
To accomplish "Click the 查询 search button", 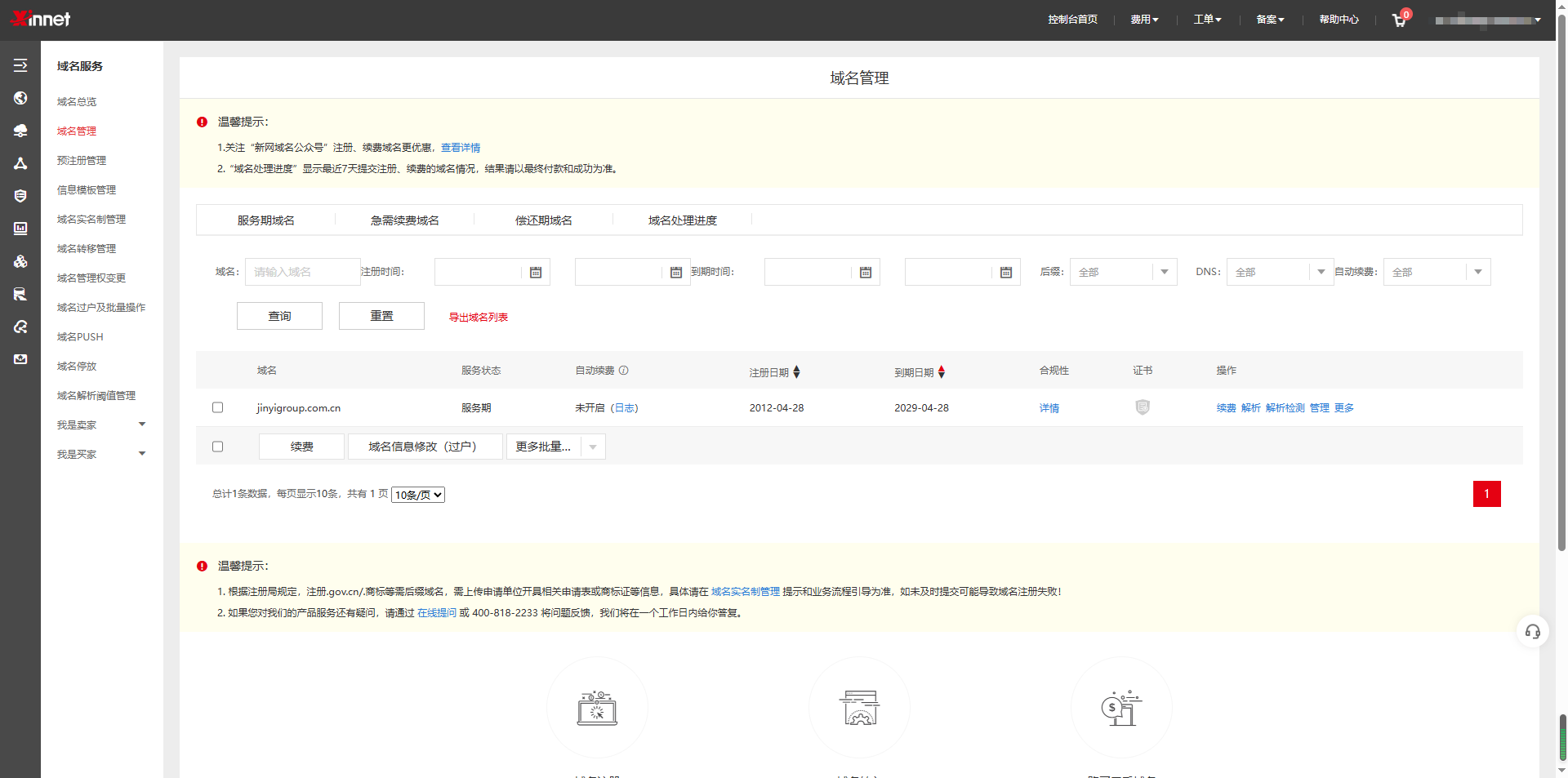I will [279, 316].
